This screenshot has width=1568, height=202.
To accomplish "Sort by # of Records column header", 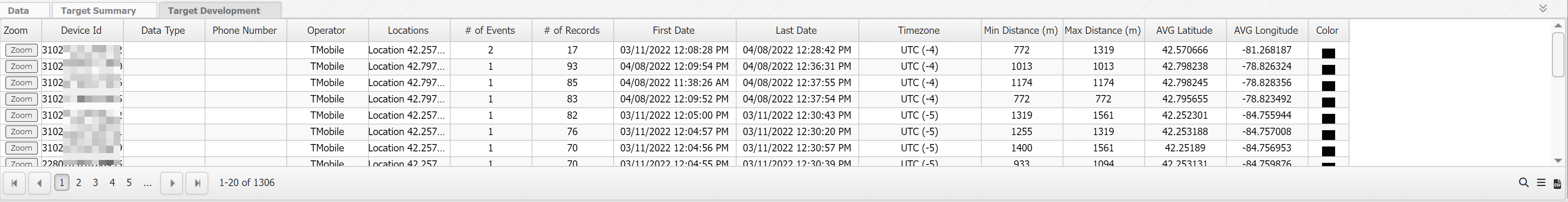I will [x=572, y=31].
